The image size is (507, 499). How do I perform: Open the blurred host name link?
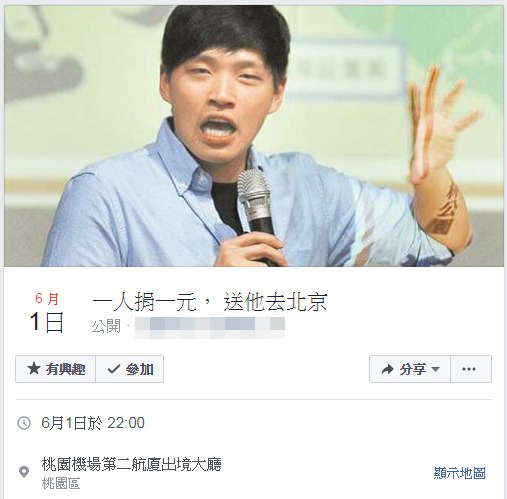[x=210, y=328]
